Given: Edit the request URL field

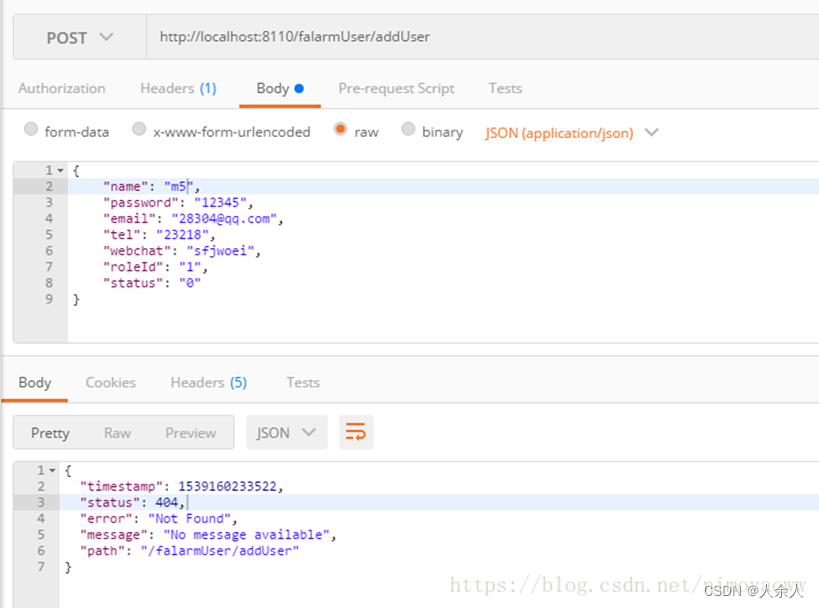Looking at the screenshot, I should click(x=483, y=37).
